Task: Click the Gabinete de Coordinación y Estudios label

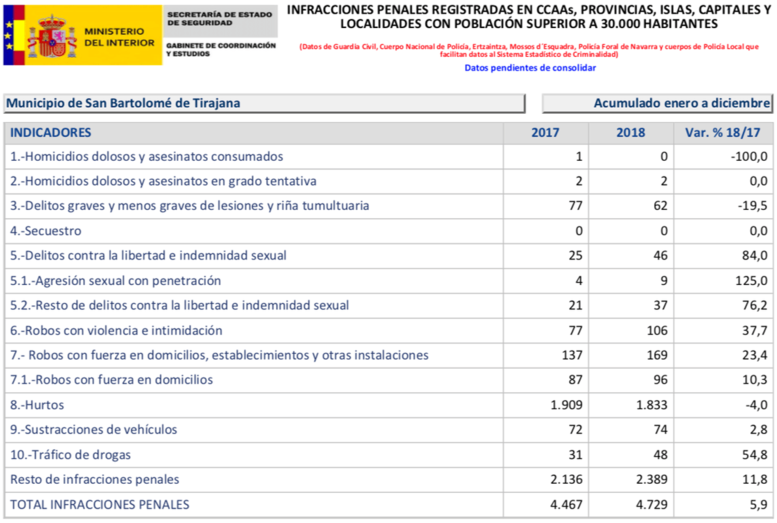Action: pyautogui.click(x=220, y=49)
